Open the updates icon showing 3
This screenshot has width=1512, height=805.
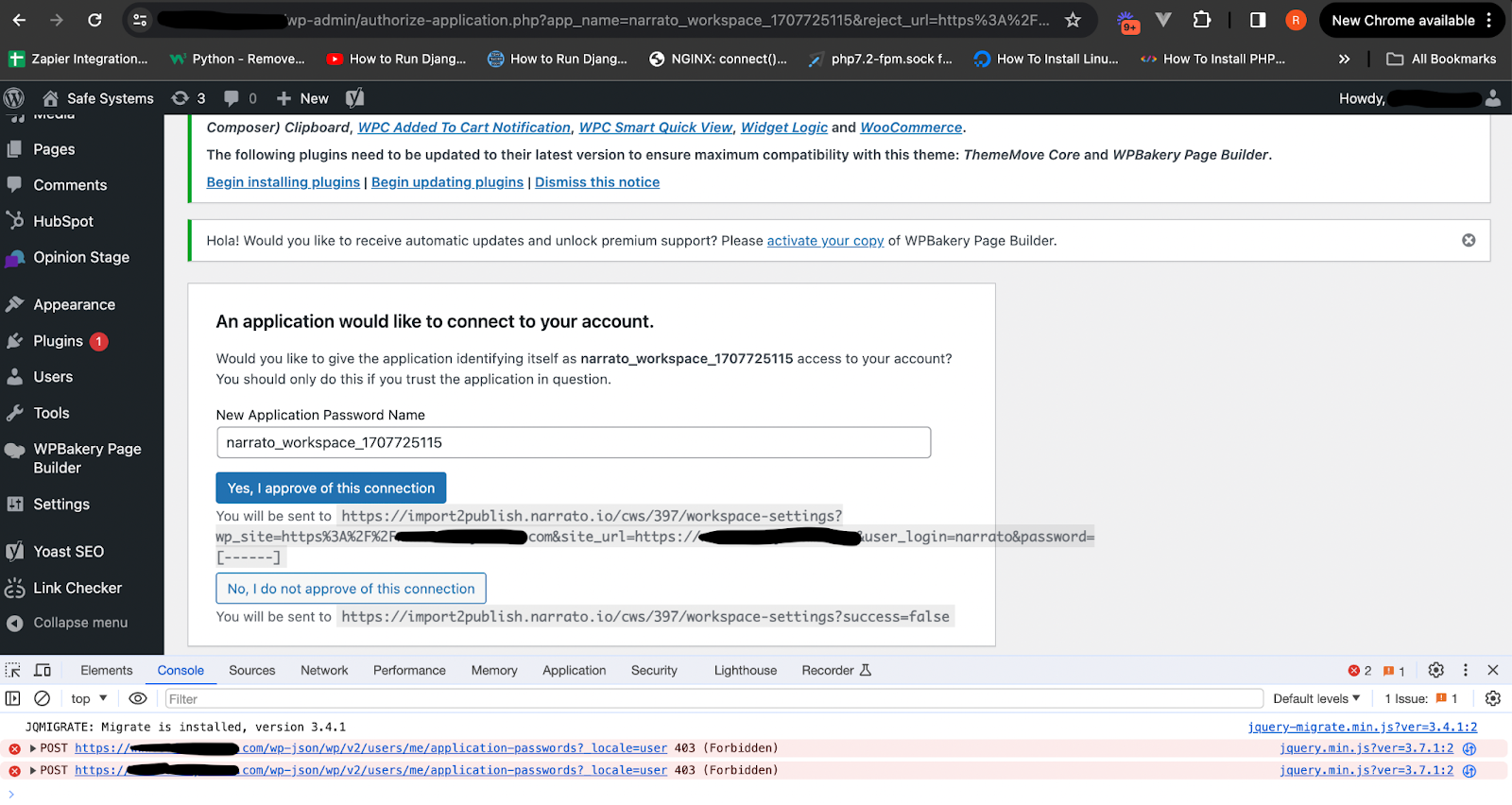[188, 98]
